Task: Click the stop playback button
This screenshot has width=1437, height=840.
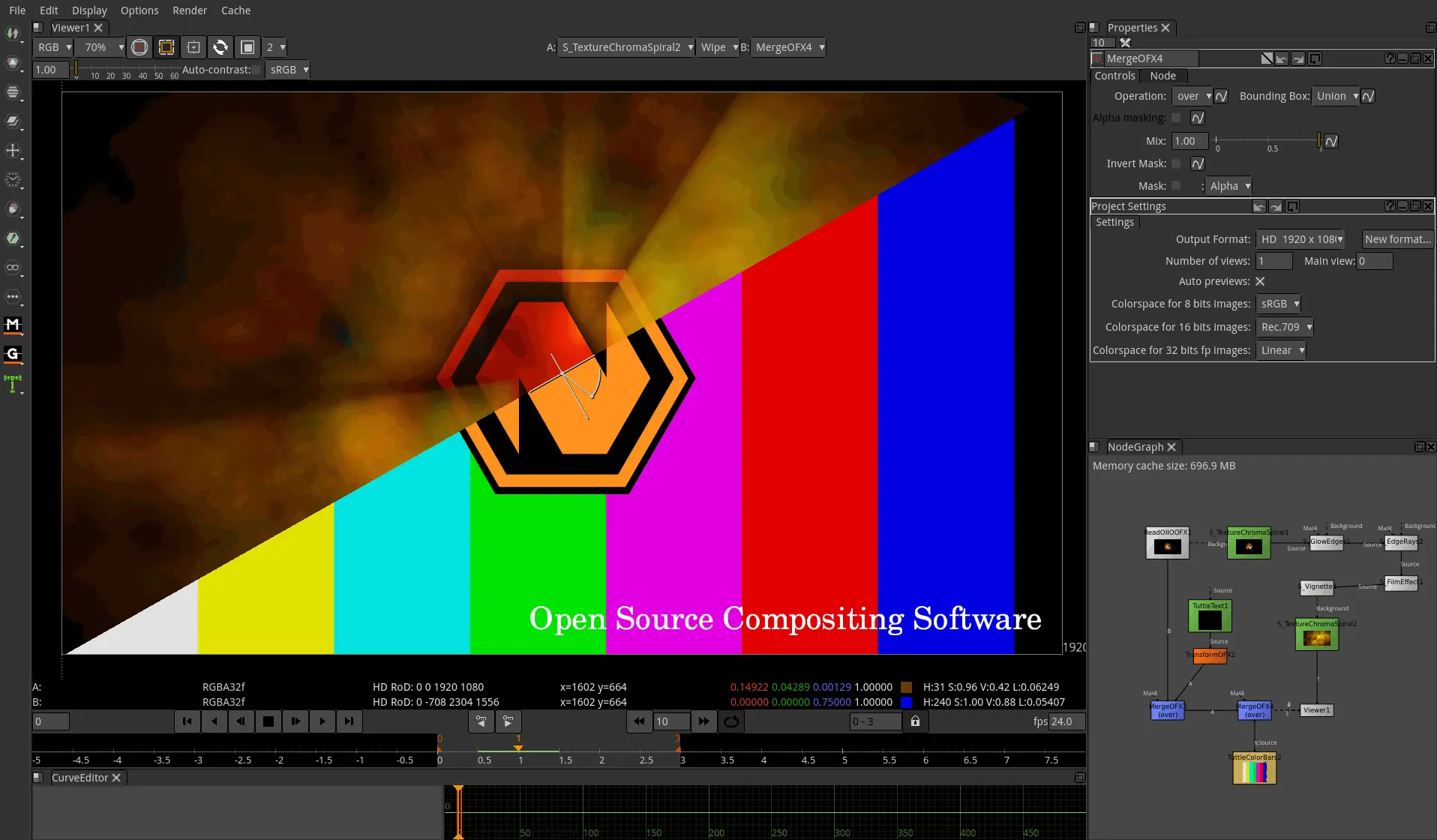Action: click(268, 721)
